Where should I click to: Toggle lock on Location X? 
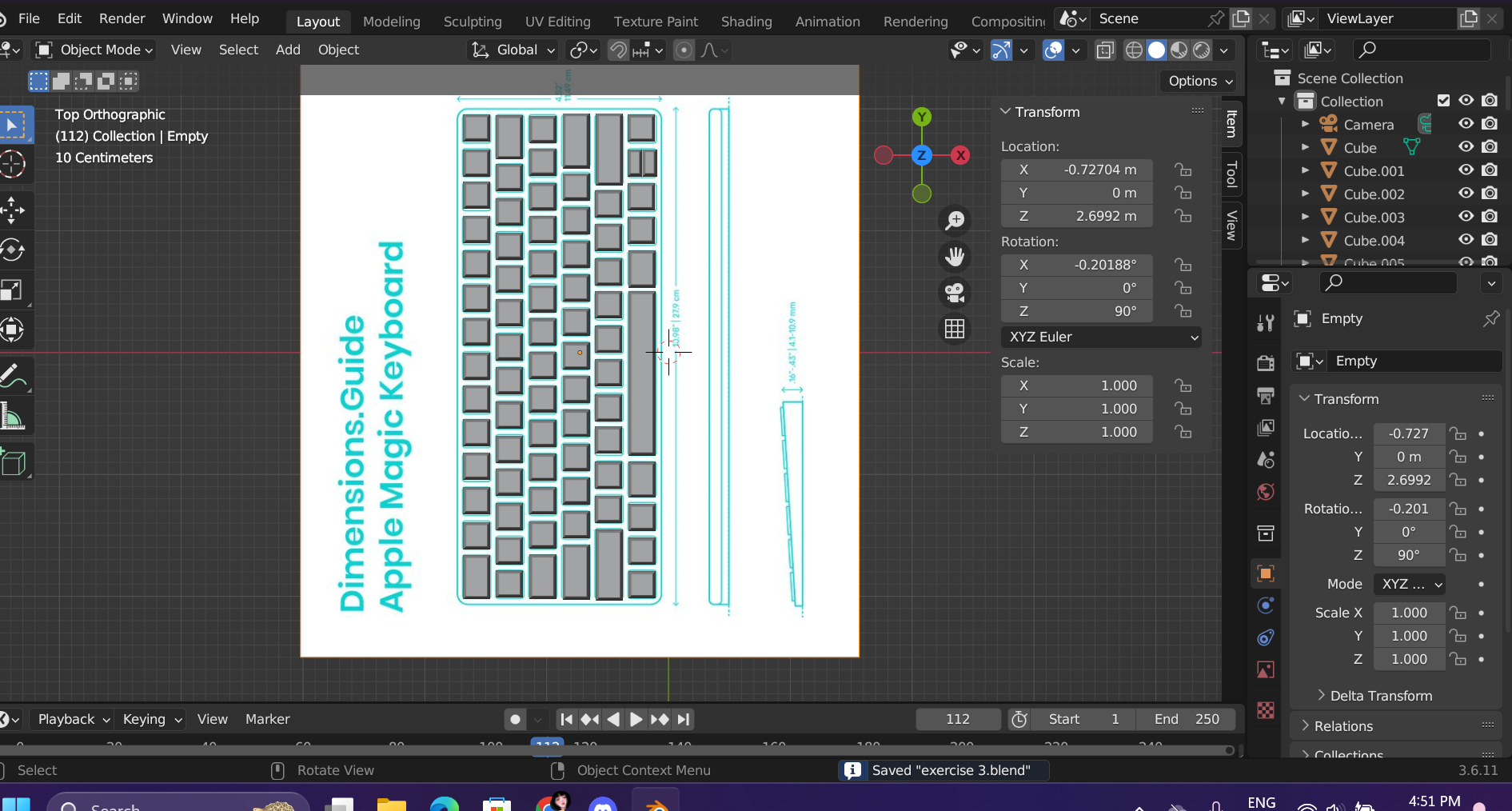click(1183, 170)
